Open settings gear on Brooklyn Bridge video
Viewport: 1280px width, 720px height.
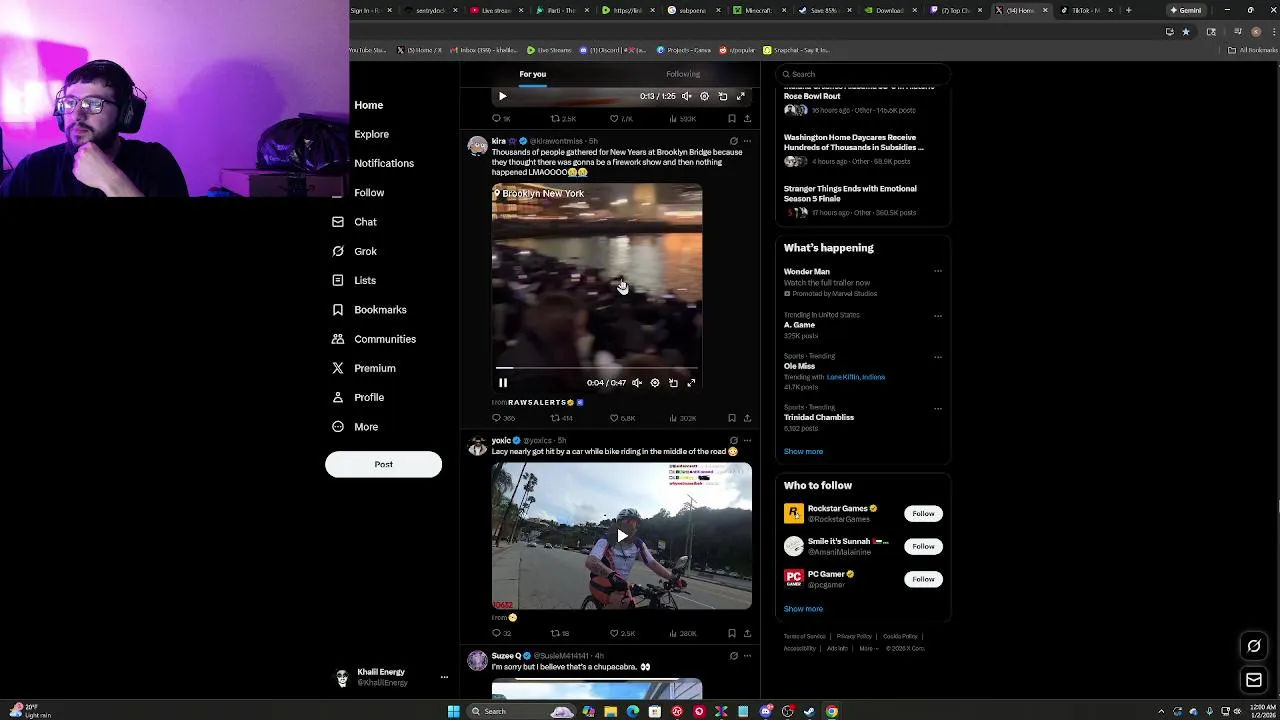[655, 382]
